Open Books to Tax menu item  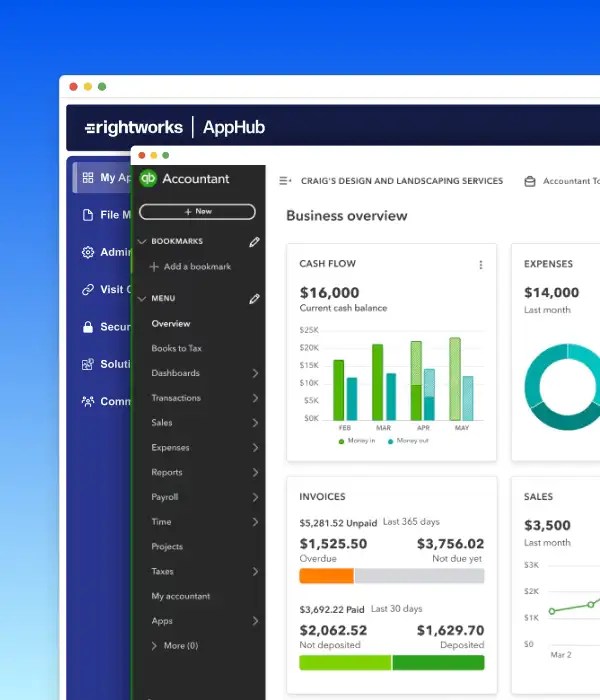(x=176, y=348)
